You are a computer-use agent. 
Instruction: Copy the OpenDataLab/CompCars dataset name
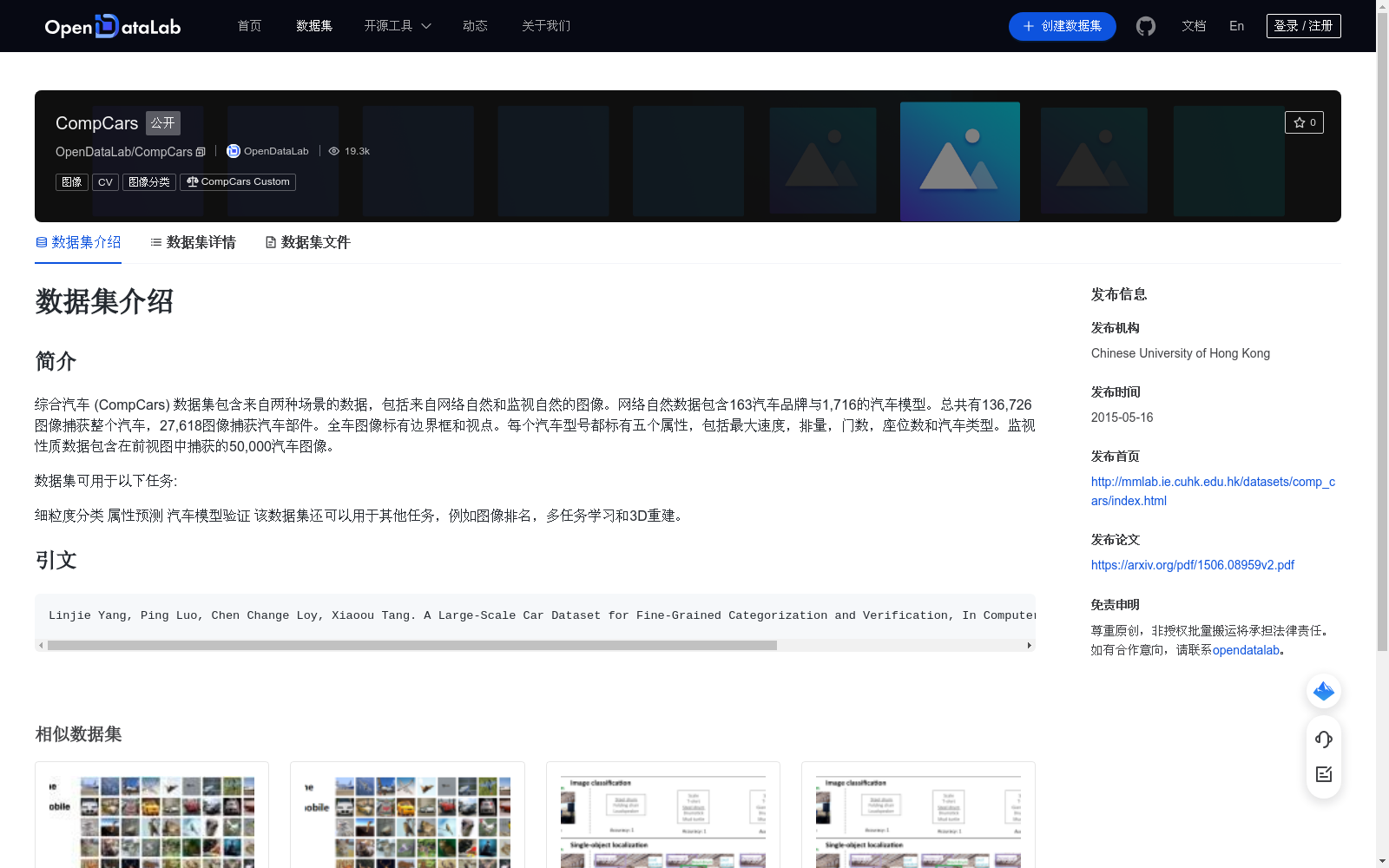pos(201,151)
